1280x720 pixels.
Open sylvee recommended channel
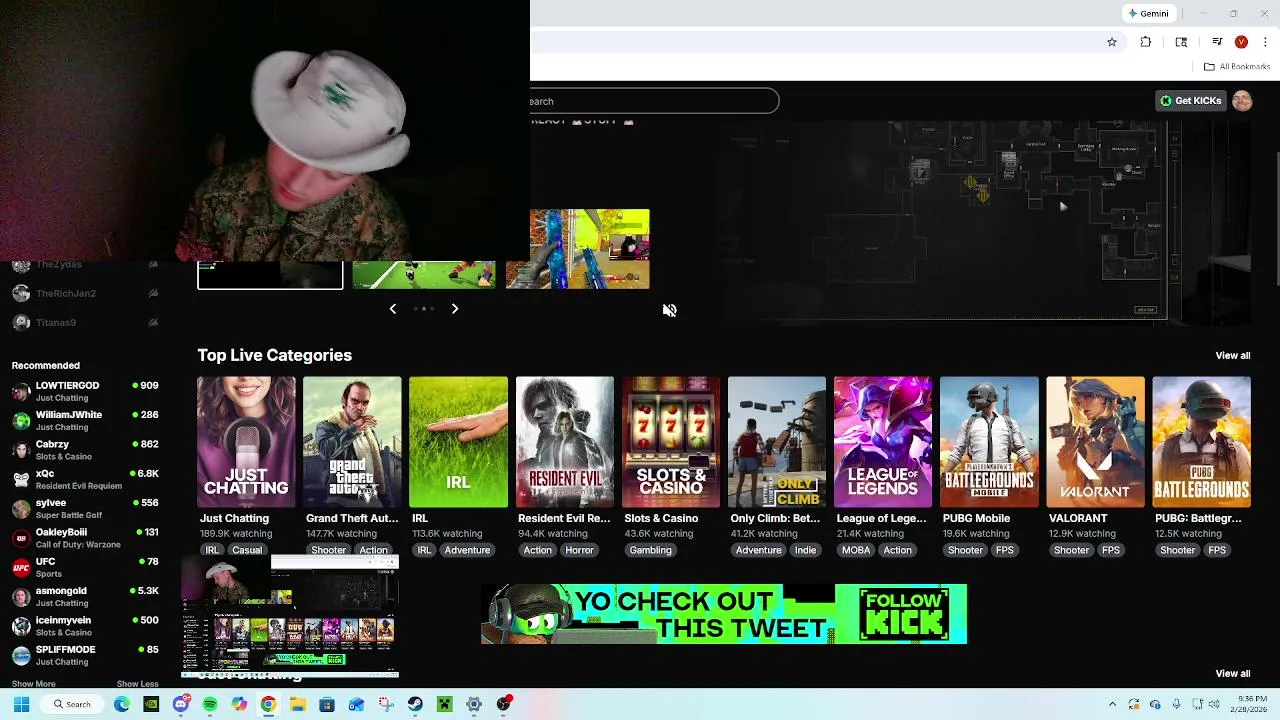click(x=85, y=508)
